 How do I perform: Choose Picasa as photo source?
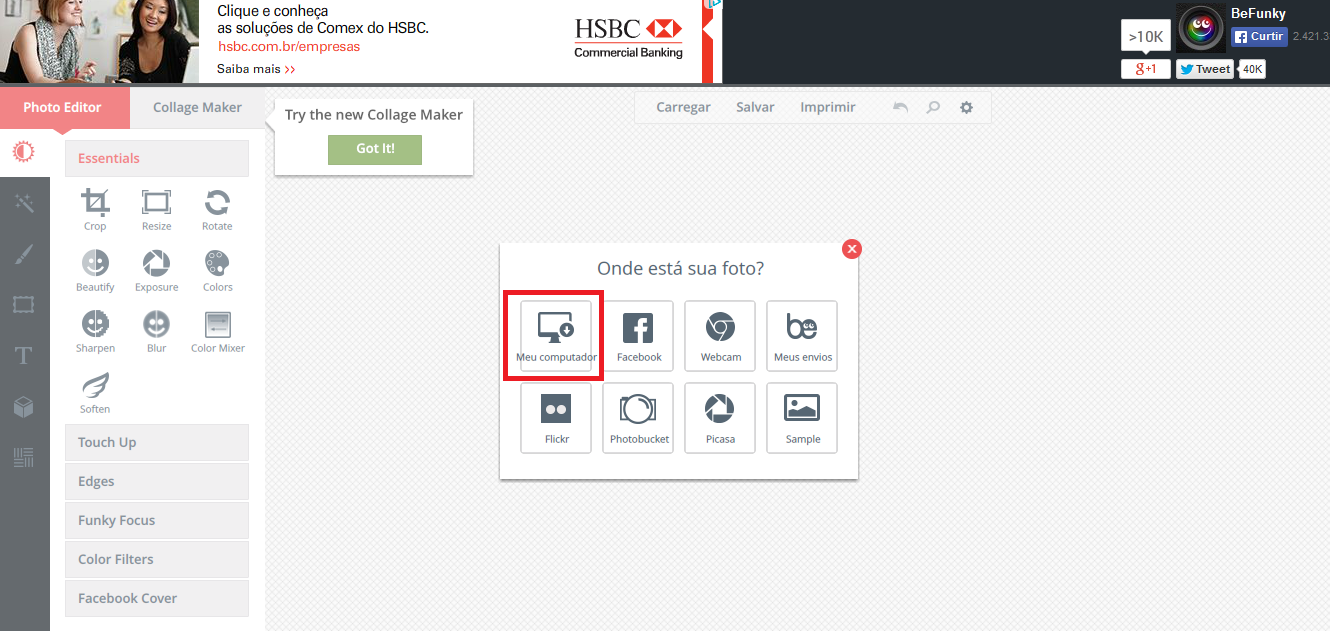point(720,418)
